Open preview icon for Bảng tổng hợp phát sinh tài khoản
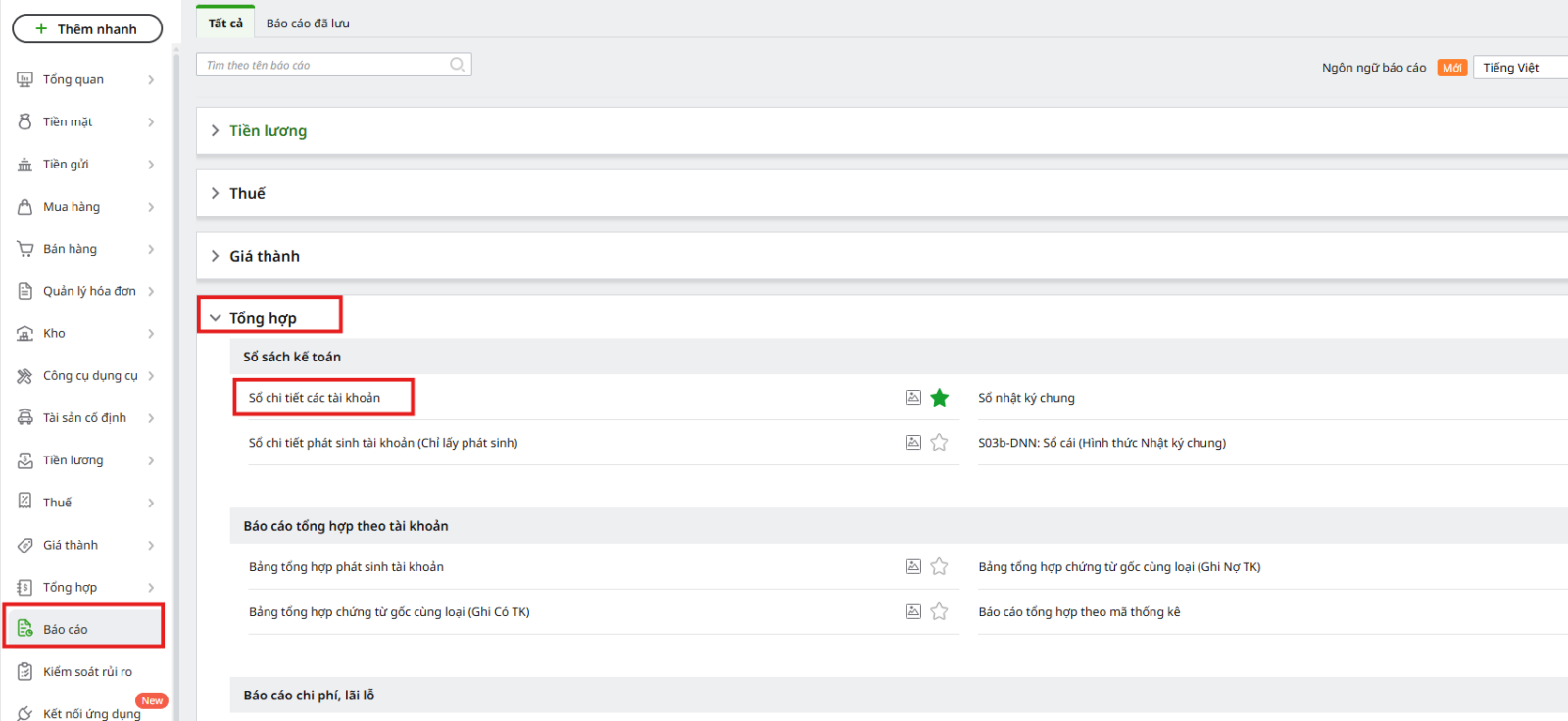Viewport: 1568px width, 721px height. pos(913,566)
